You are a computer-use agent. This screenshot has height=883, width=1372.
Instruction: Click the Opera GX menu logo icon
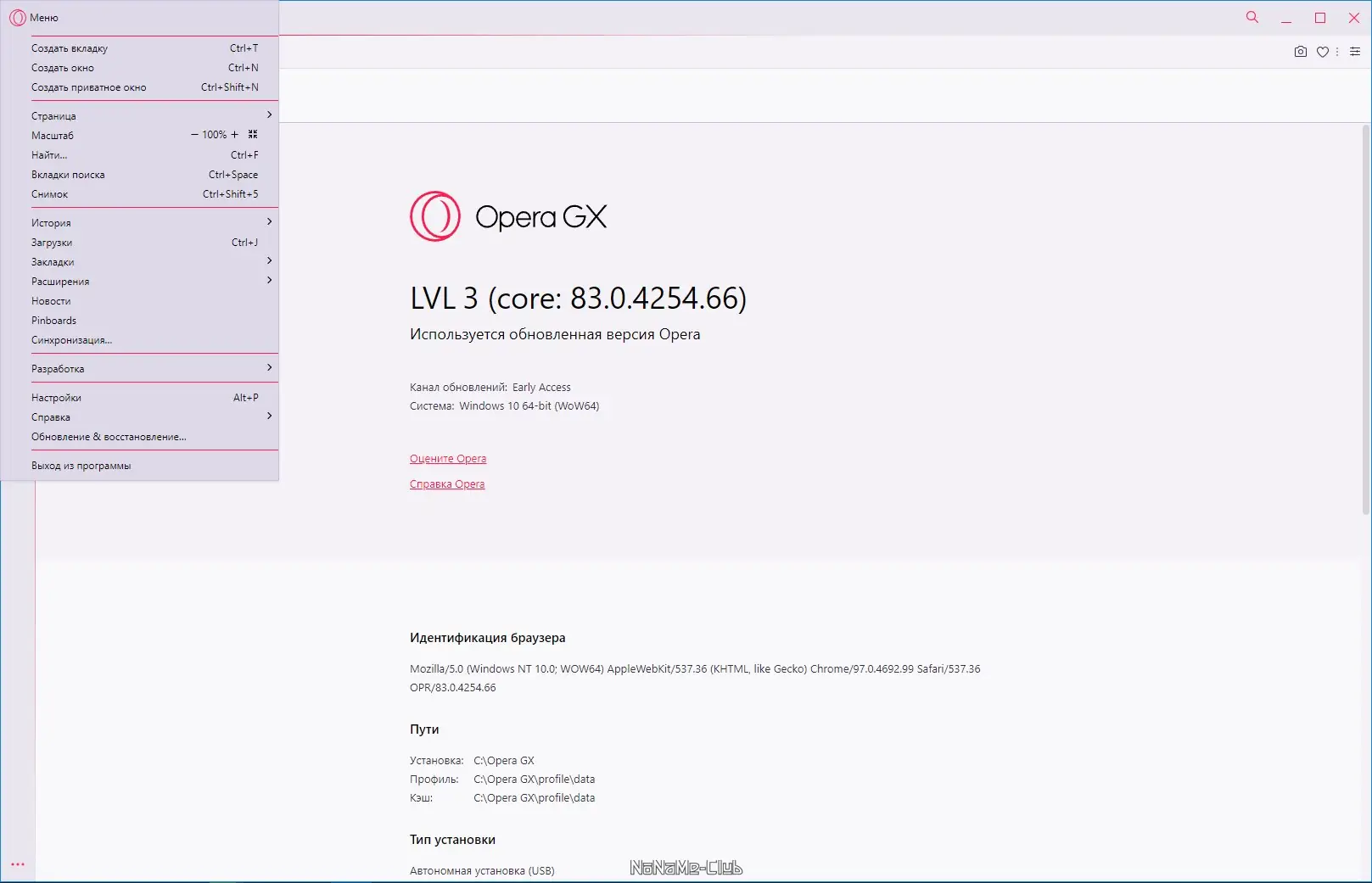[x=18, y=17]
